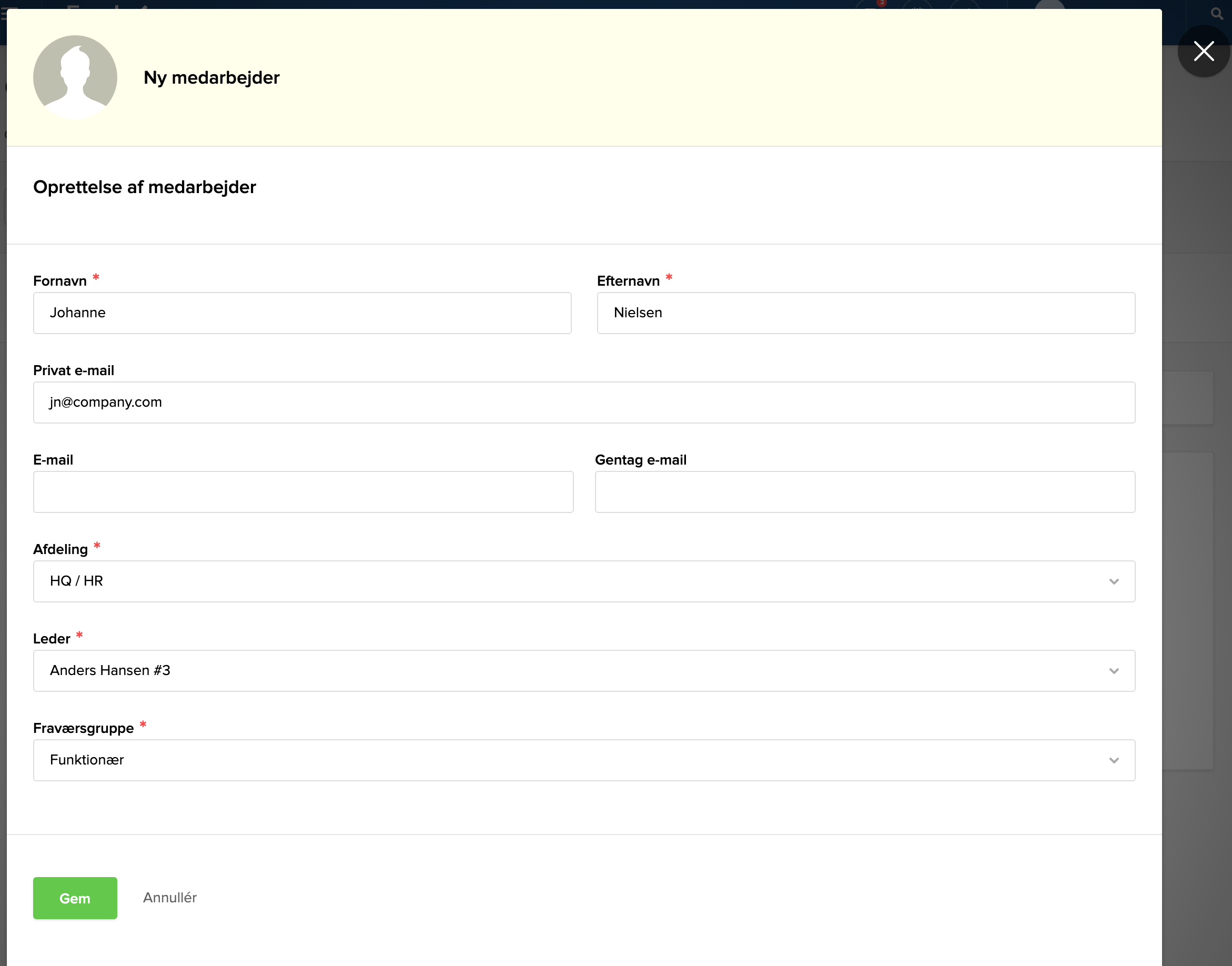The image size is (1232, 966).
Task: Click the employee avatar placeholder
Action: (75, 77)
